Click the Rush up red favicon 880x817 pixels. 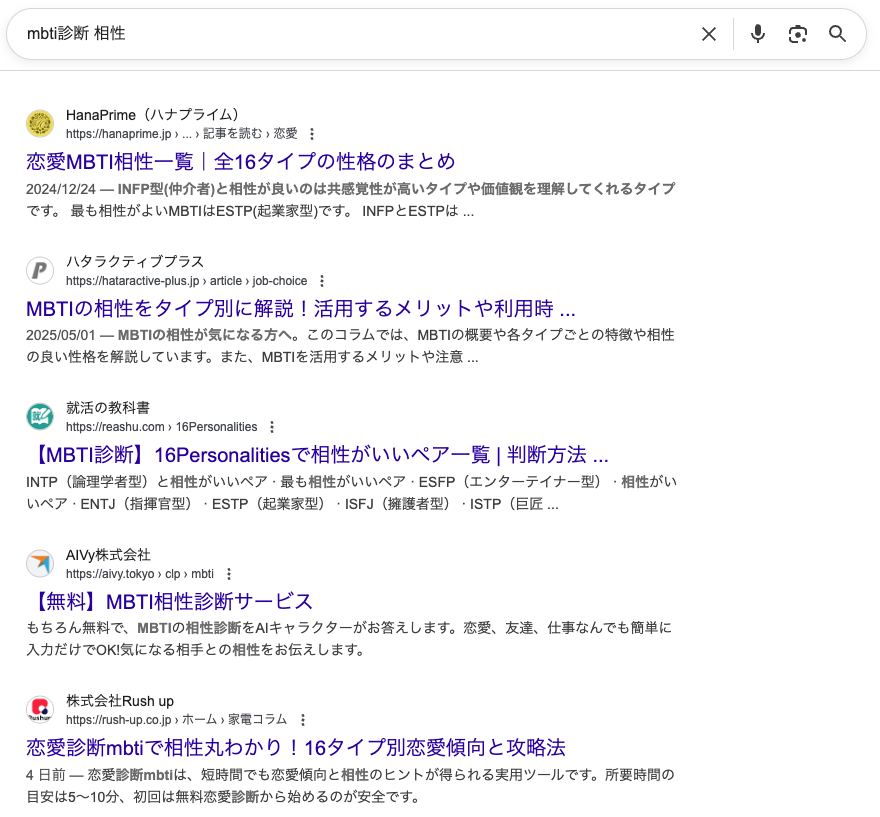coord(40,710)
